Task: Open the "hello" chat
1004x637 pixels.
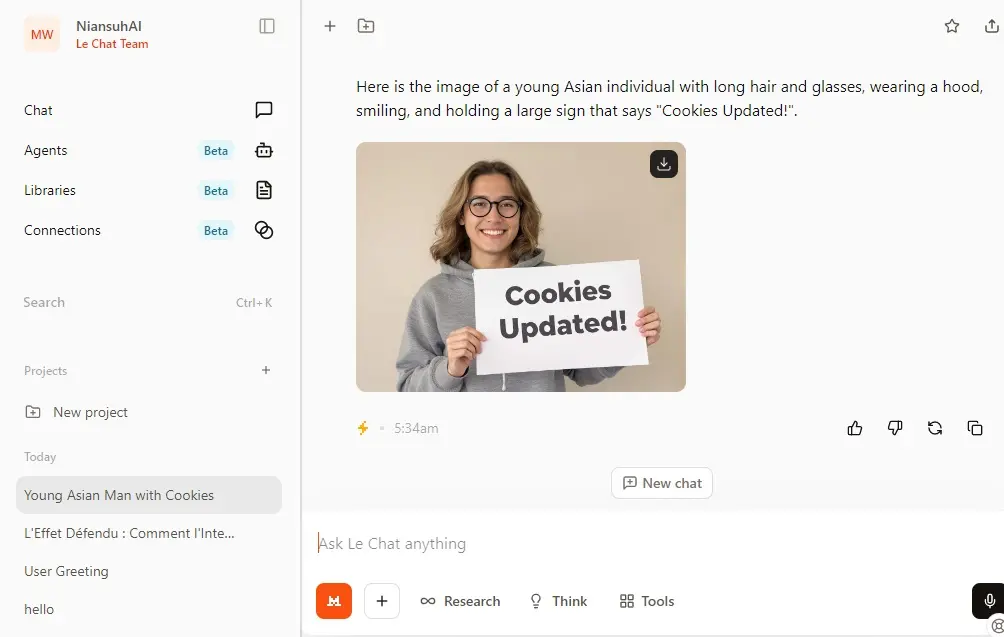Action: point(149,609)
